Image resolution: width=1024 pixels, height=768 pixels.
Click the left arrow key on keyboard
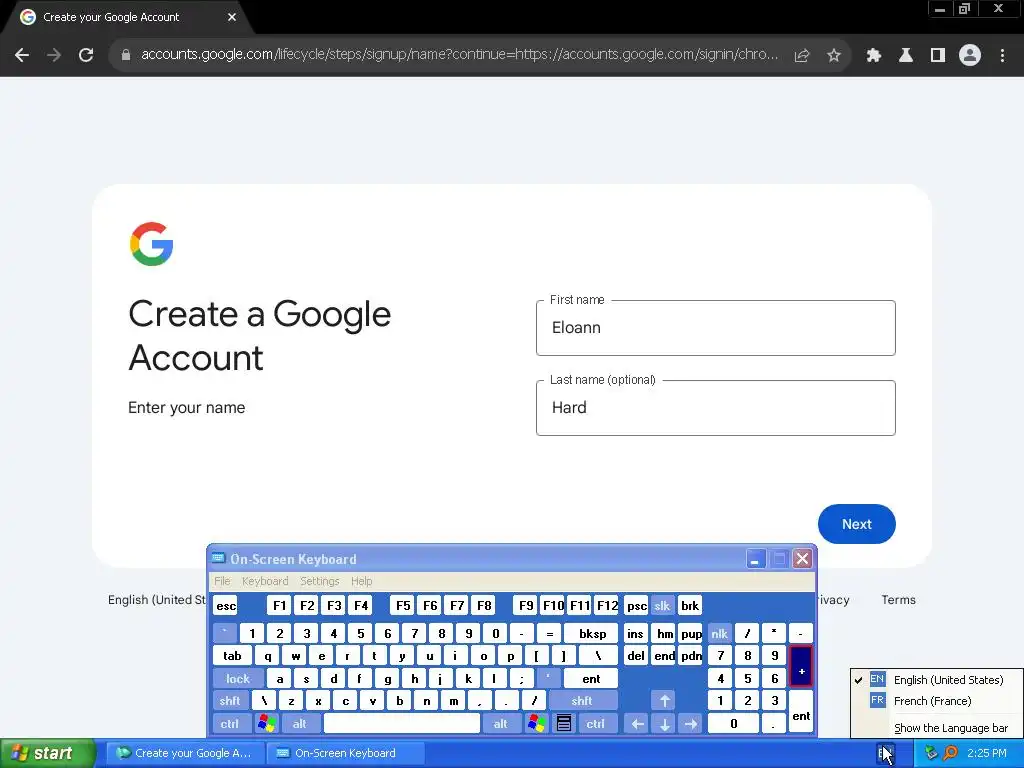tap(637, 724)
